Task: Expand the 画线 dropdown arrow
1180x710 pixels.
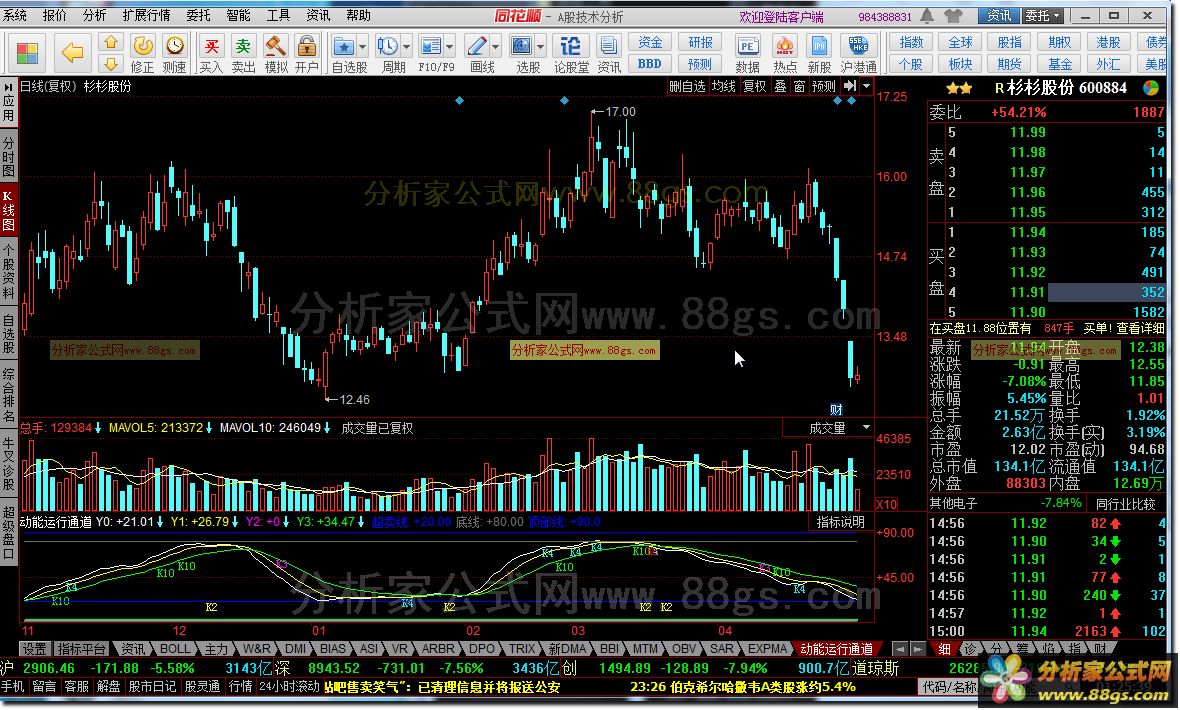Action: point(495,47)
